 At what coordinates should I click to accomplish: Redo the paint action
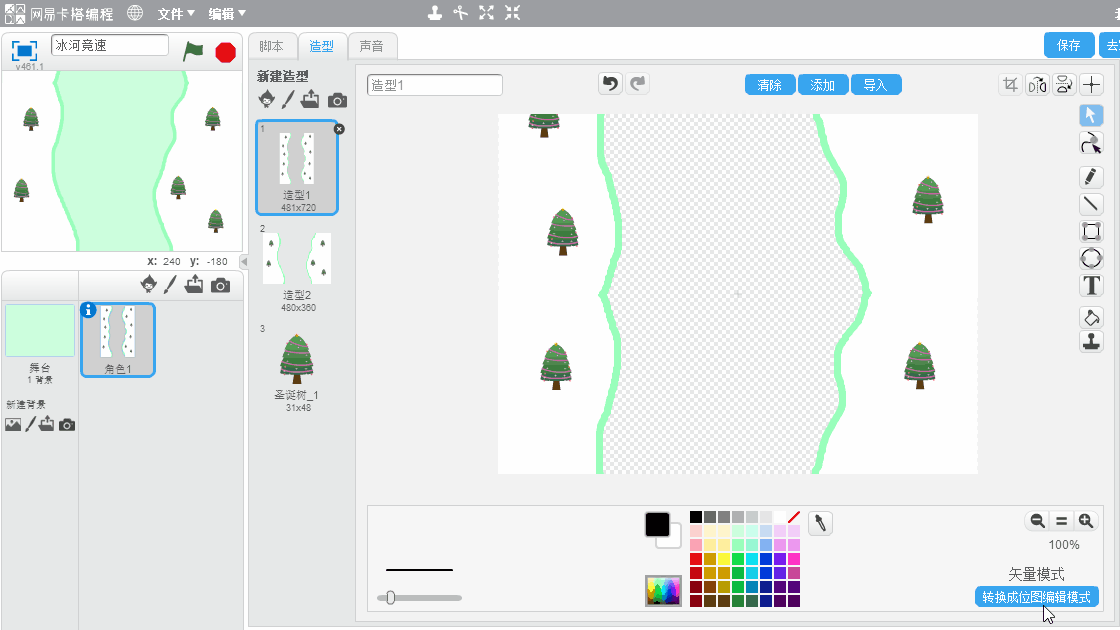(638, 84)
